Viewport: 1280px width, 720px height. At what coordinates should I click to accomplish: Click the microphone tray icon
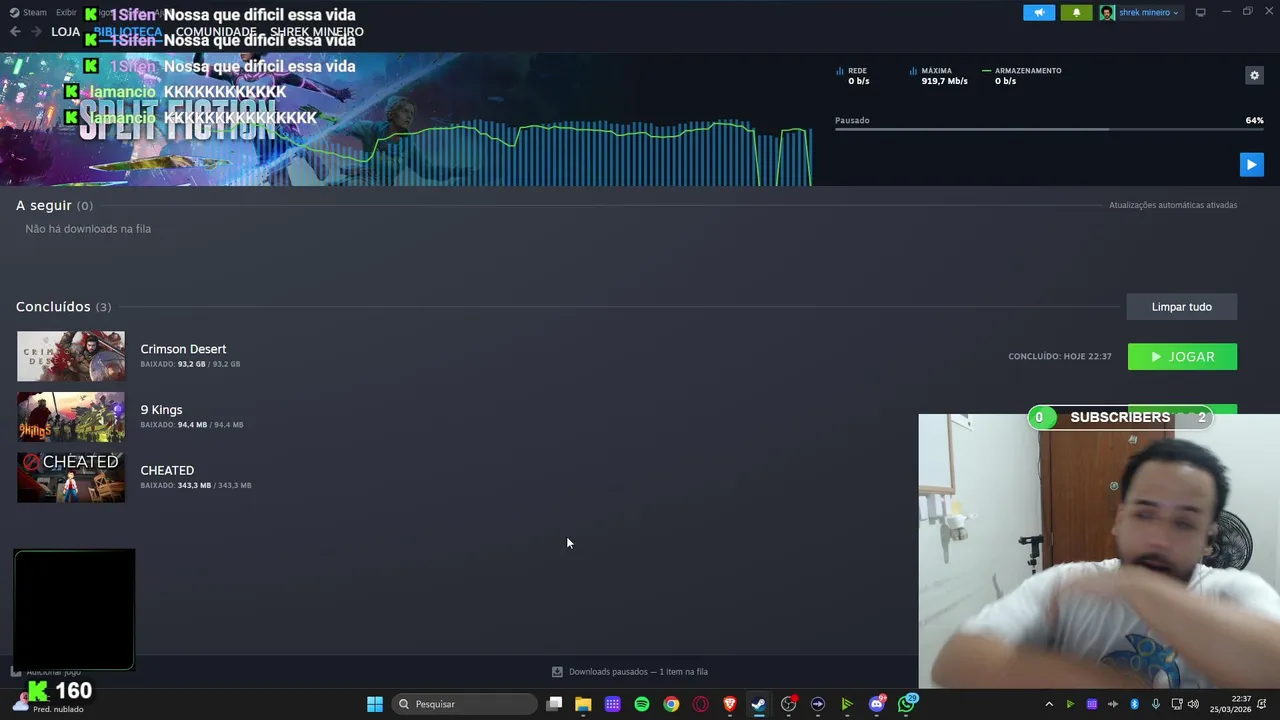click(1155, 704)
